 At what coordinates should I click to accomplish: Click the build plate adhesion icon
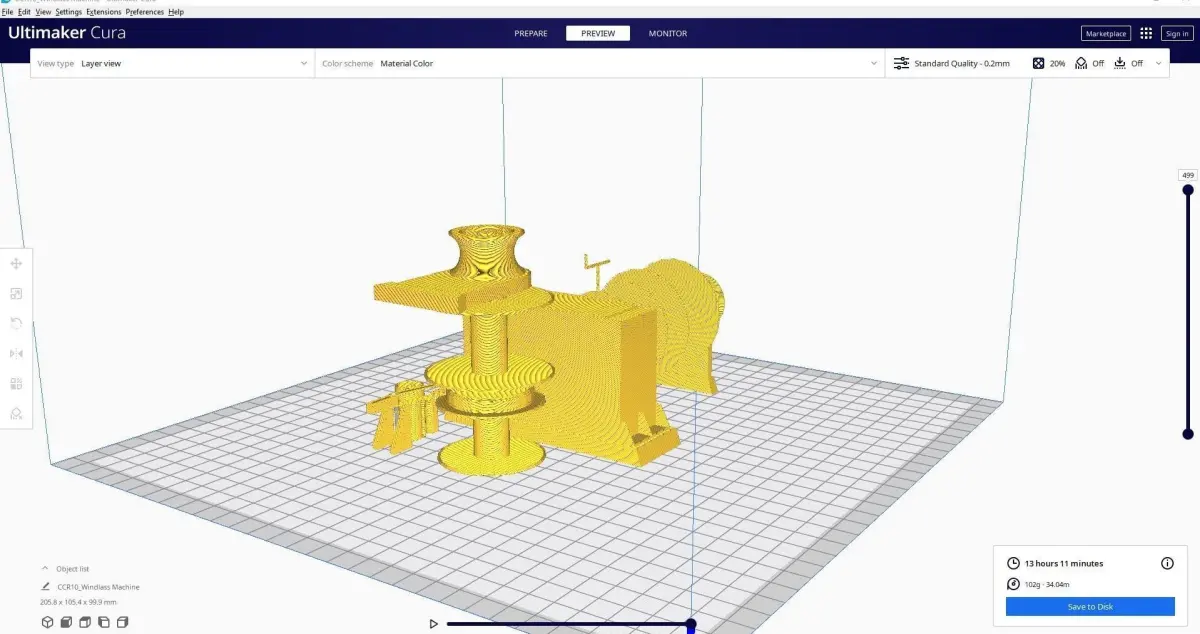(1120, 63)
